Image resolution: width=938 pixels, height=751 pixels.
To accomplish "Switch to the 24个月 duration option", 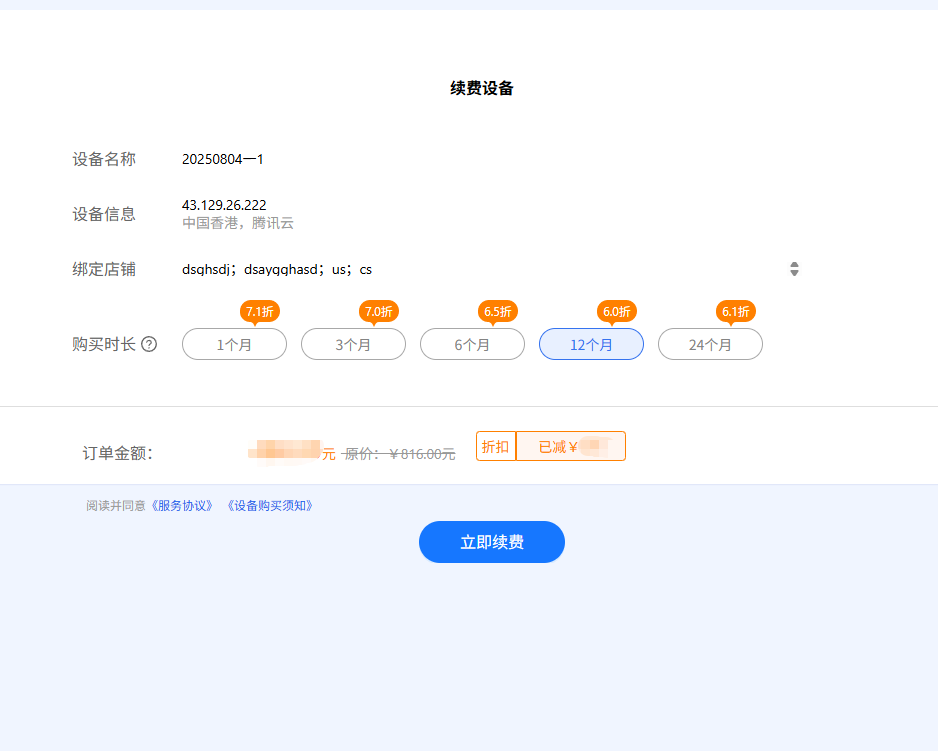I will click(710, 344).
